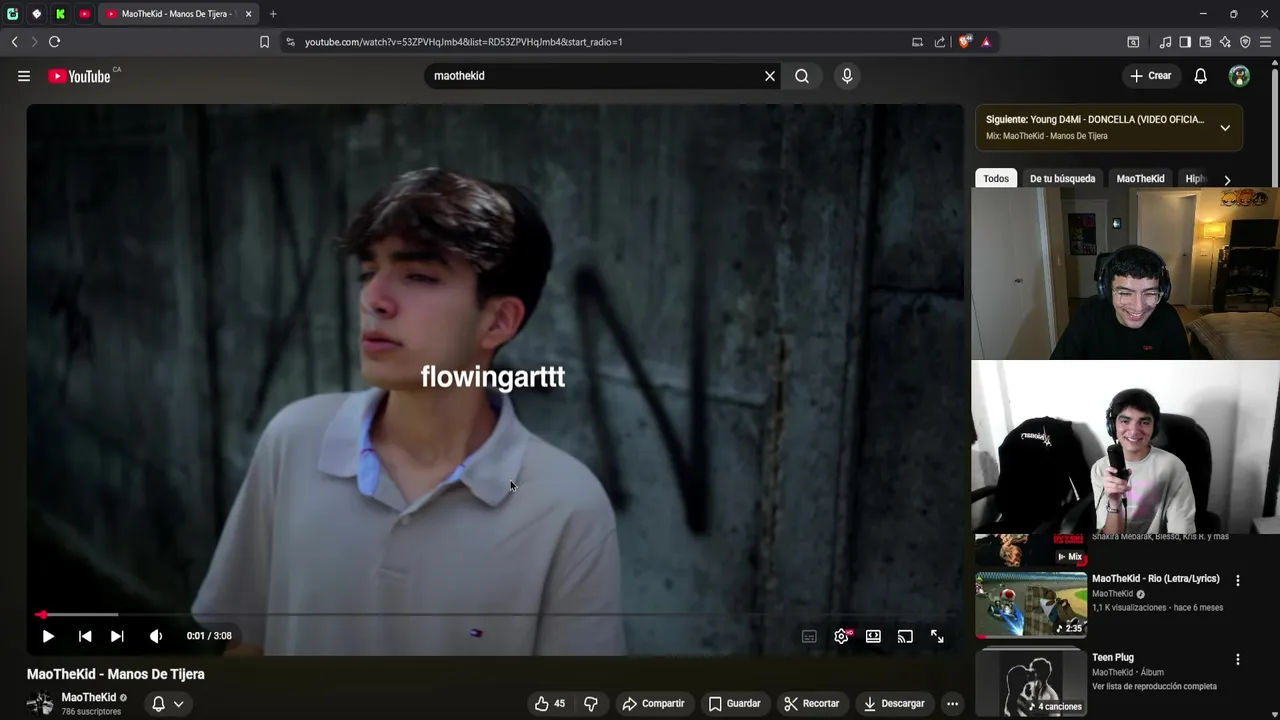Image resolution: width=1280 pixels, height=720 pixels.
Task: Skip to the previous video
Action: pos(85,636)
